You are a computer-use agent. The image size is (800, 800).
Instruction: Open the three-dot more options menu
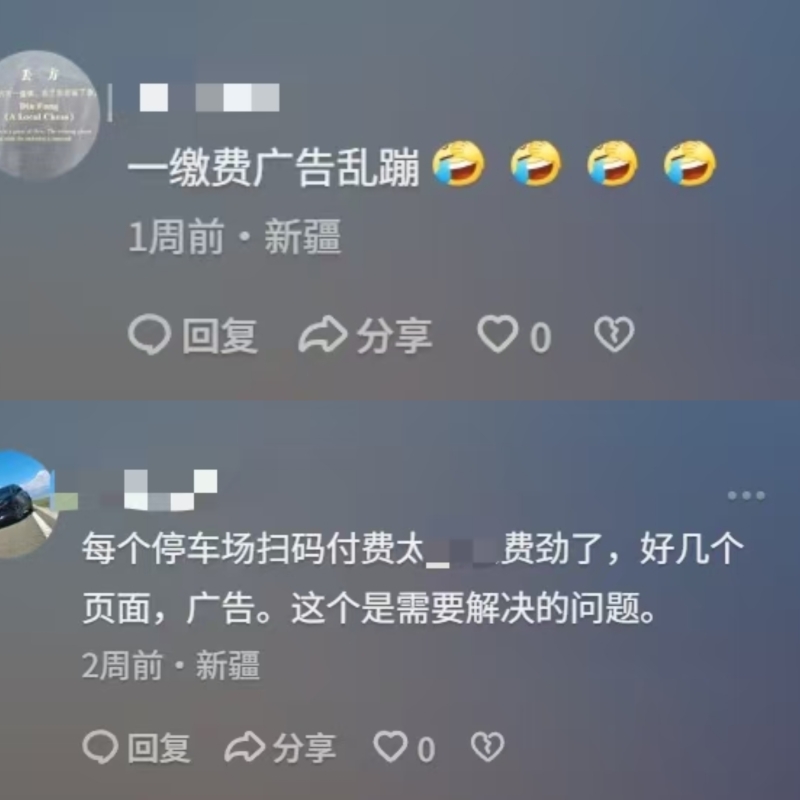pyautogui.click(x=746, y=495)
